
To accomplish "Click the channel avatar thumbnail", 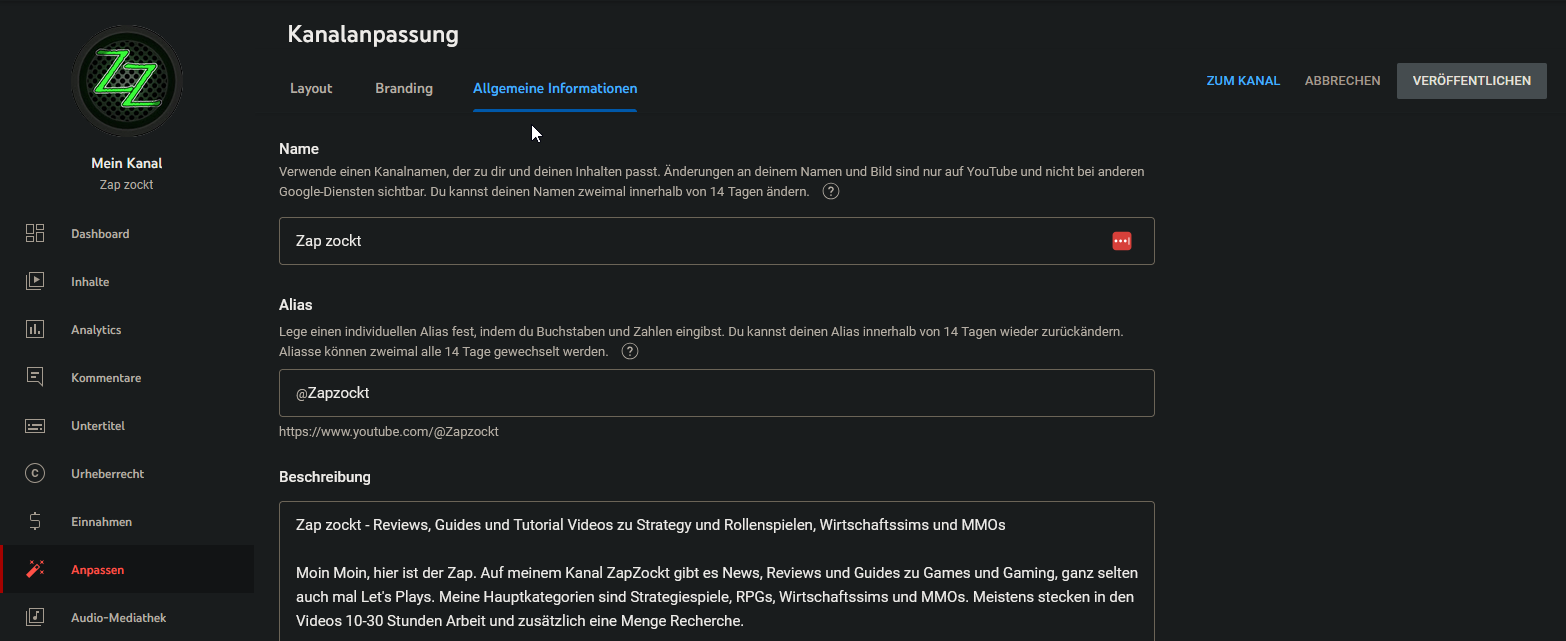I will pyautogui.click(x=127, y=82).
